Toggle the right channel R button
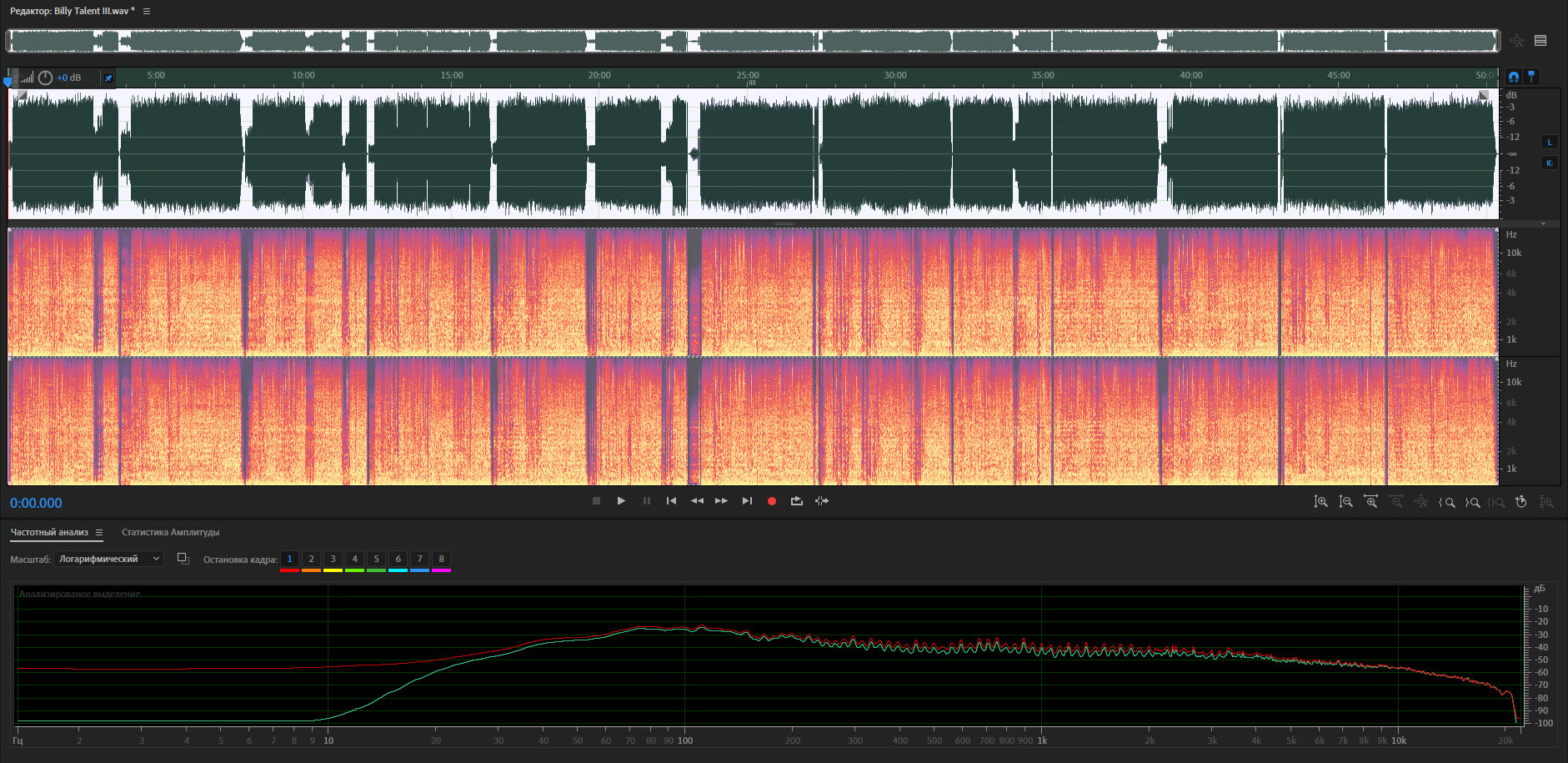The height and width of the screenshot is (763, 1568). pyautogui.click(x=1550, y=163)
